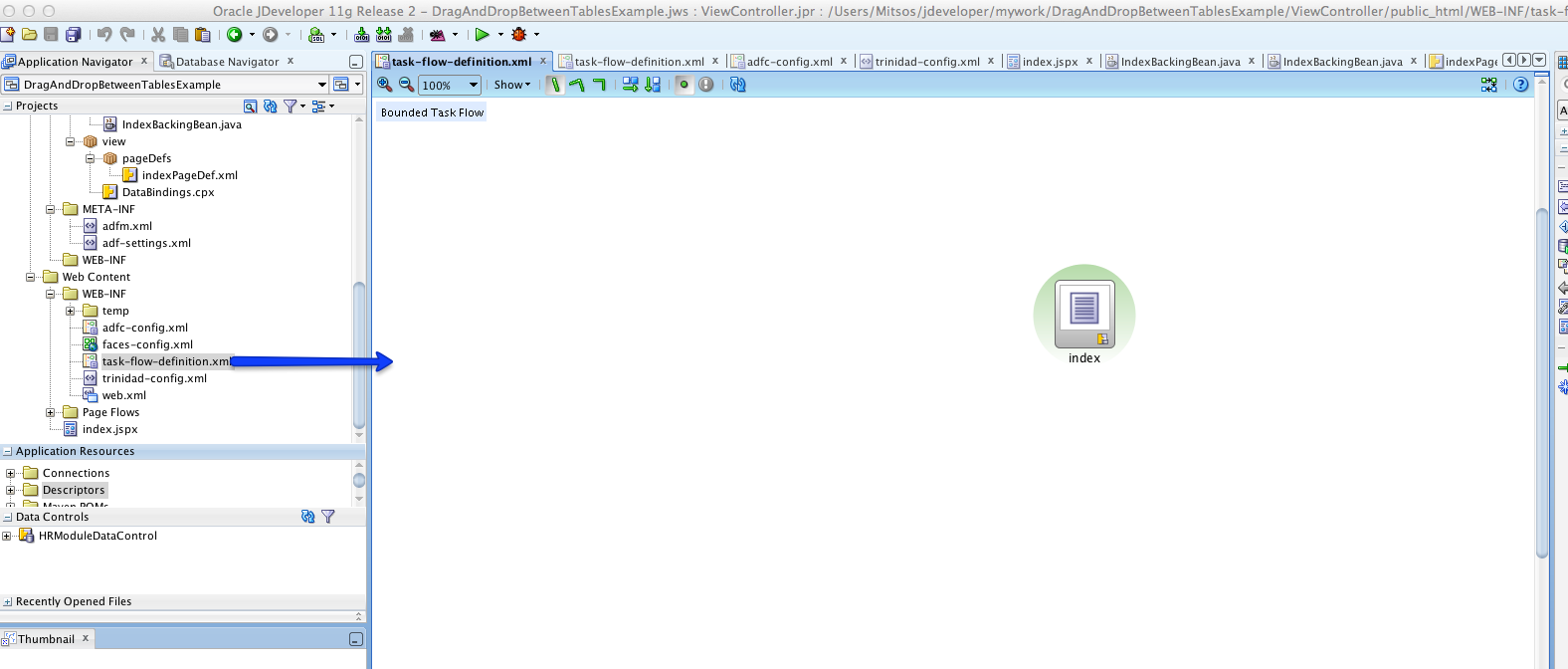Screen dimensions: 1568x669
Task: Toggle the warnings exclamation indicator
Action: (706, 85)
